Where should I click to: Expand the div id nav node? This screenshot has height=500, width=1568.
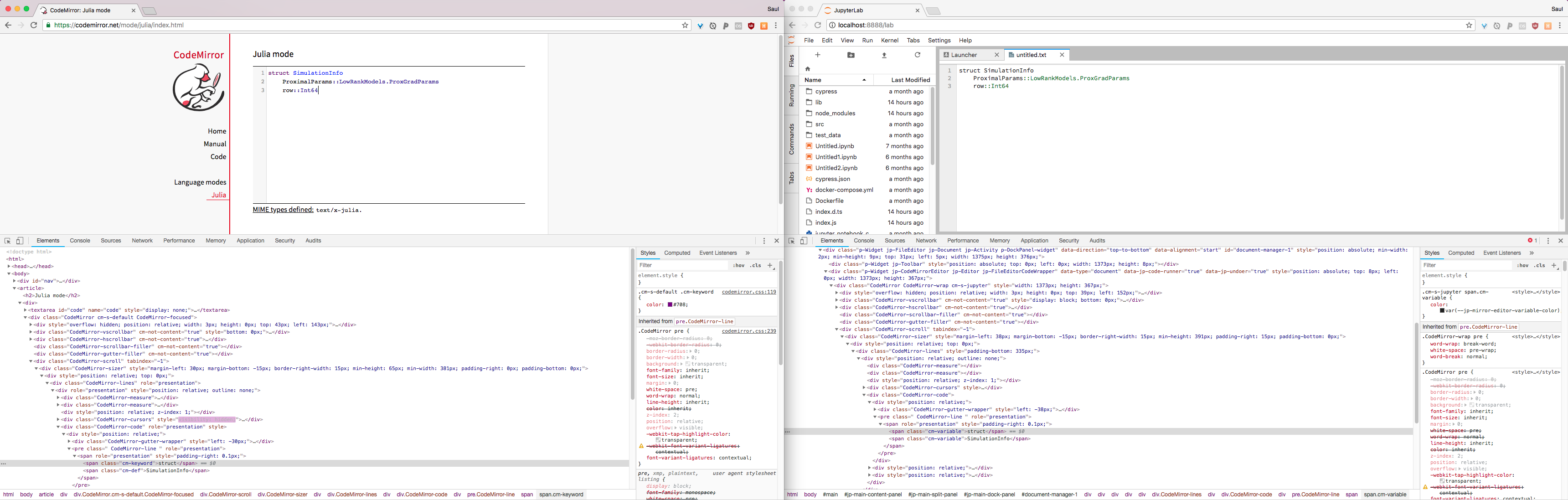[15, 281]
